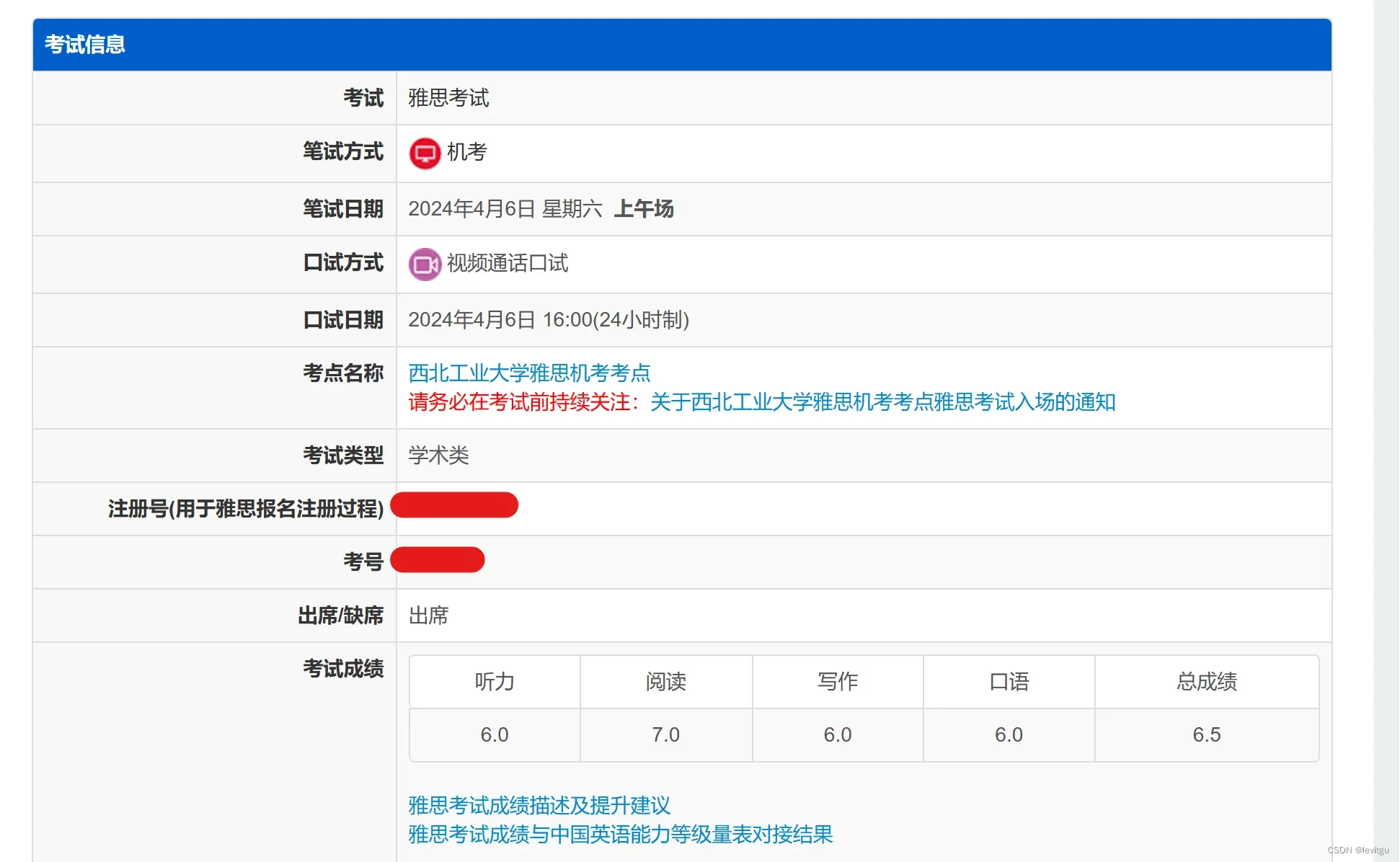The height and width of the screenshot is (862, 1400).
Task: Select the 雅思考试 value text
Action: pos(448,97)
